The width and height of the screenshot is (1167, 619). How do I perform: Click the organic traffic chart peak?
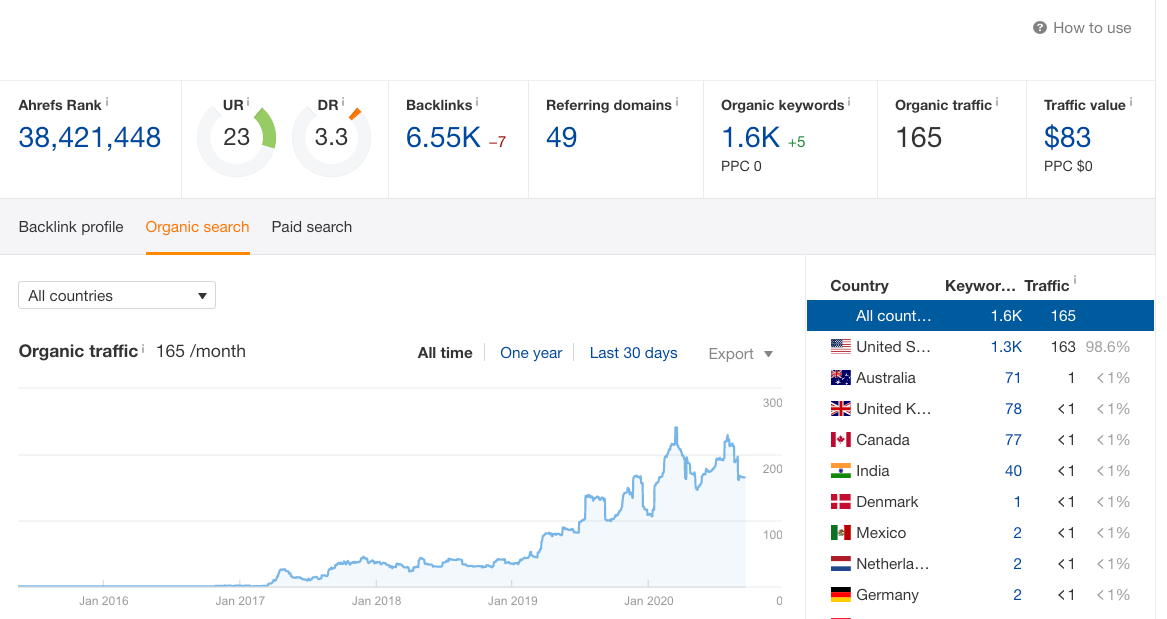click(676, 429)
